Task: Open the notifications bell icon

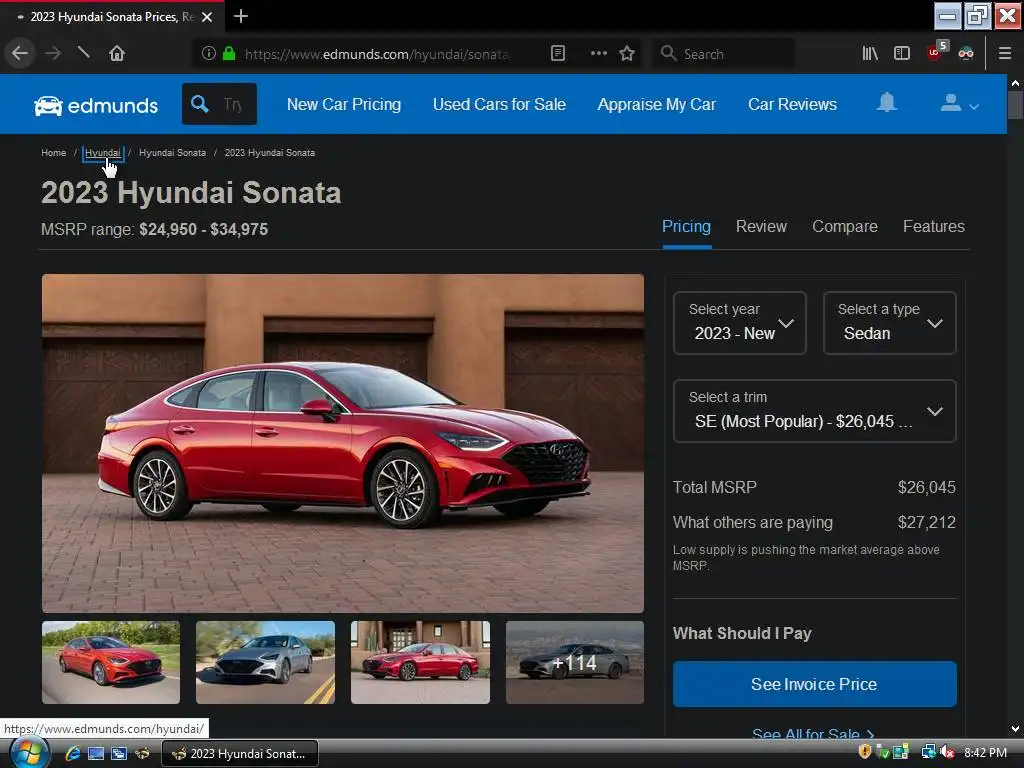Action: click(x=886, y=103)
